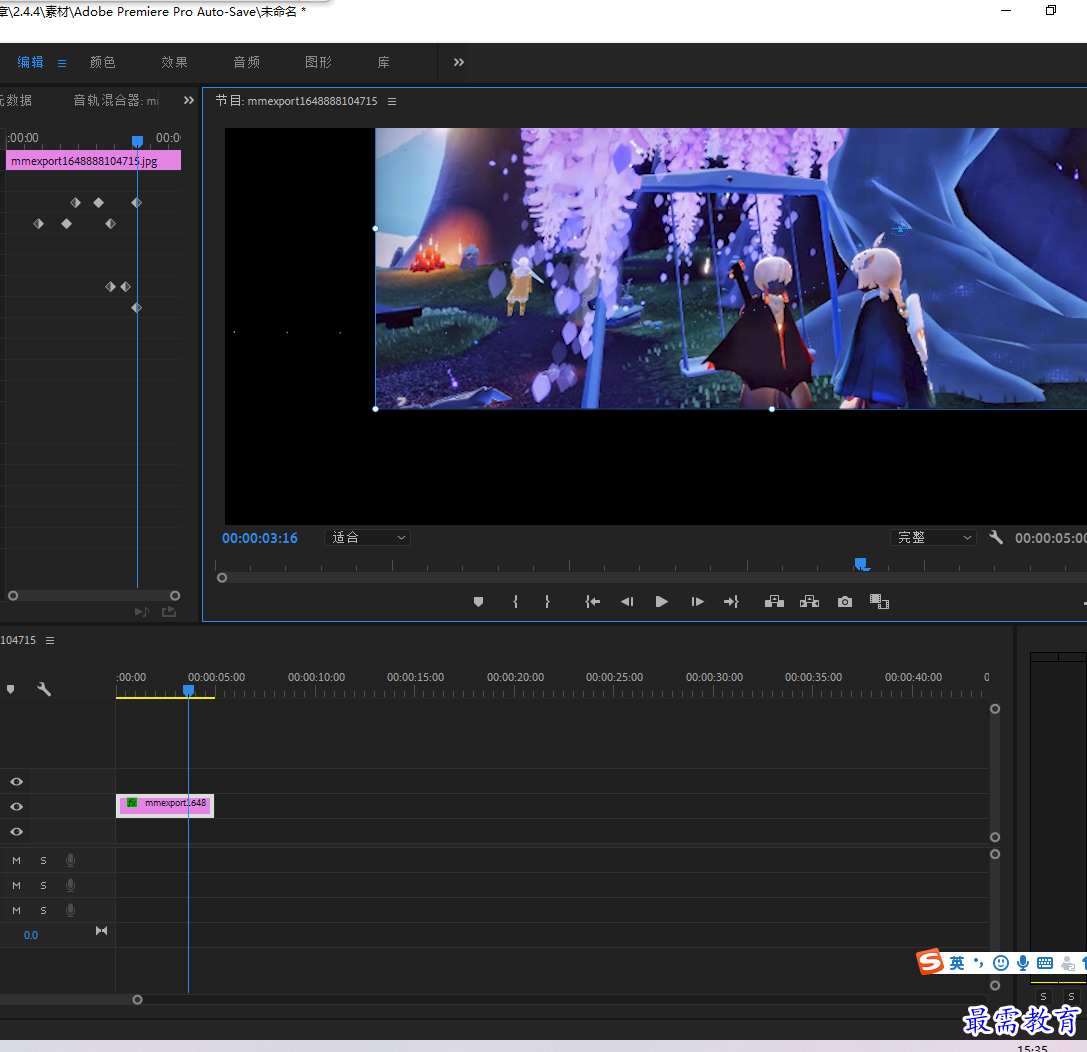Click the master track end marker icon
Viewport: 1087px width, 1052px height.
(101, 931)
